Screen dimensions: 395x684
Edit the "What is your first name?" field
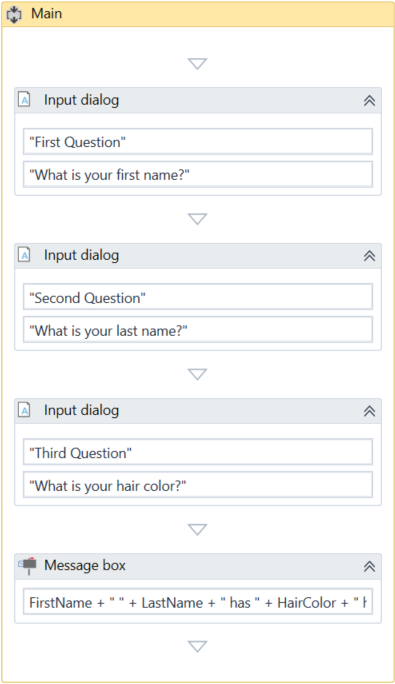[198, 174]
